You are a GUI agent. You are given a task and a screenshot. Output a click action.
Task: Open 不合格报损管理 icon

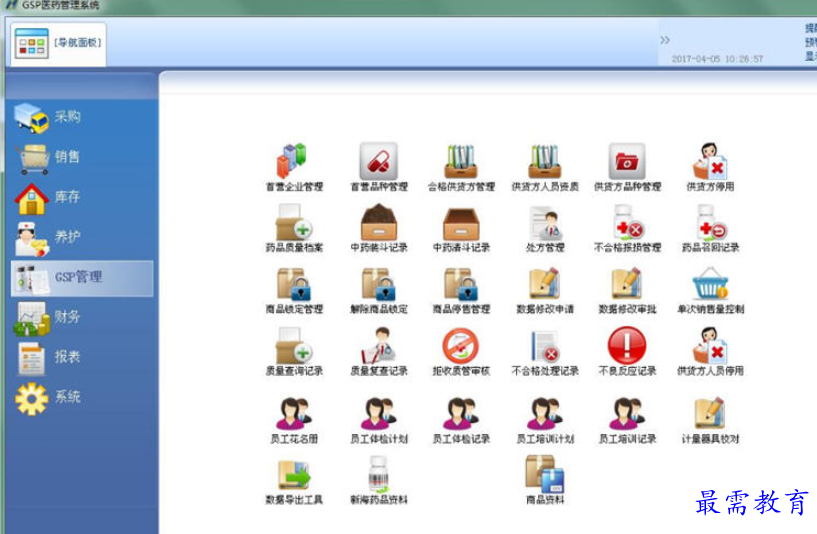pos(627,222)
